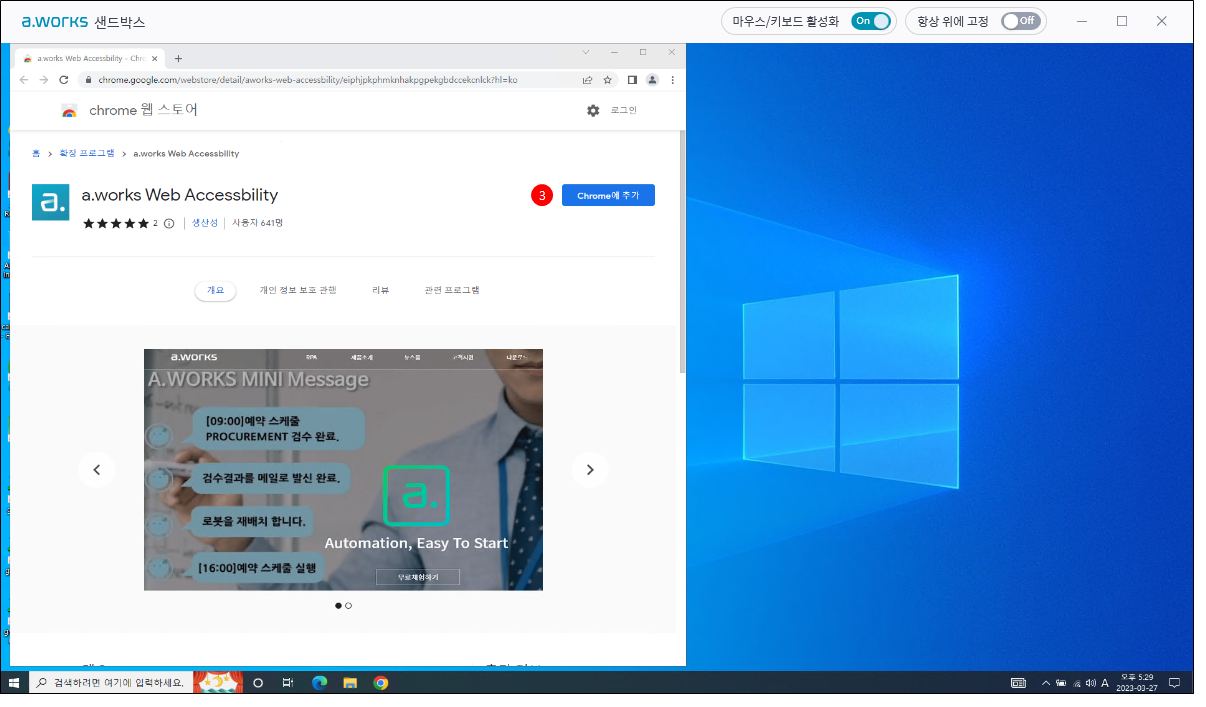The image size is (1206, 707).
Task: Click the a.works extension logo
Action: tap(51, 202)
